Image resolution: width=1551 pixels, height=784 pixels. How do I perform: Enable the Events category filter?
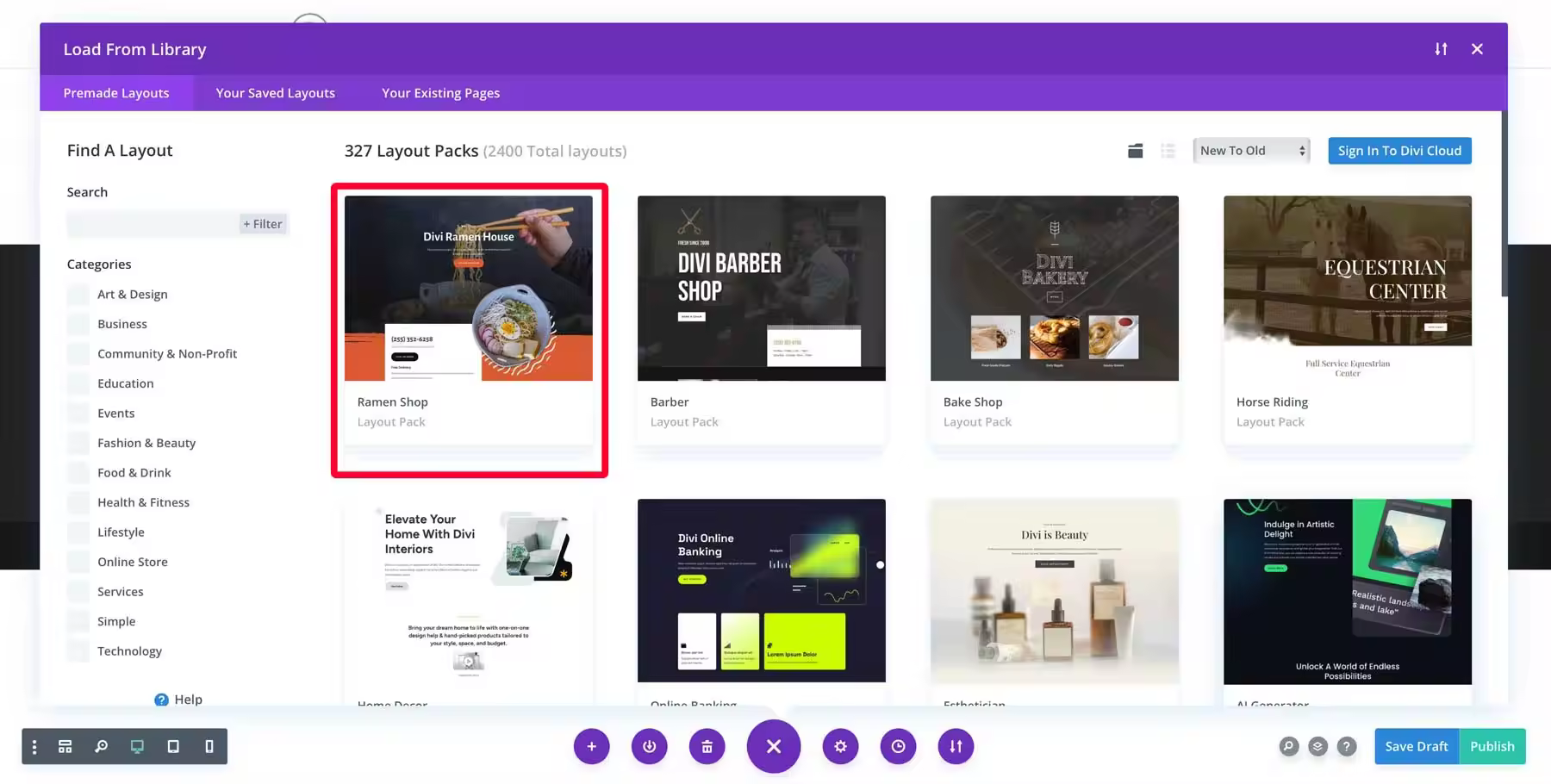point(78,414)
